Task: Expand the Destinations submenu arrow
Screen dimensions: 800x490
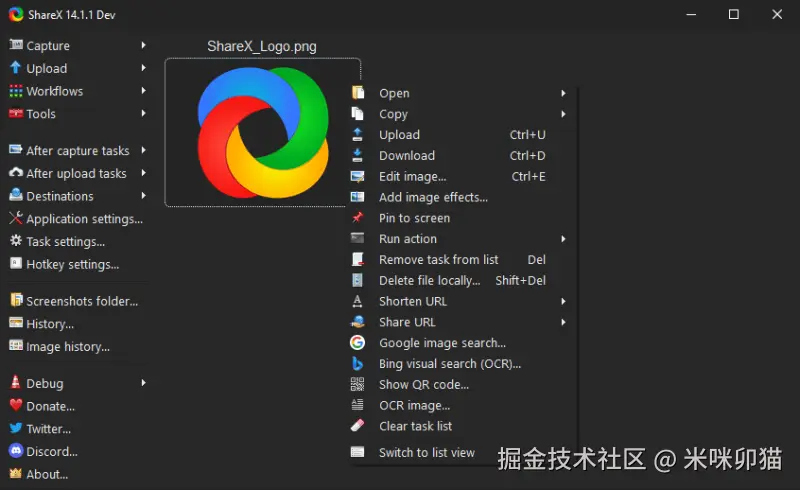Action: coord(143,195)
